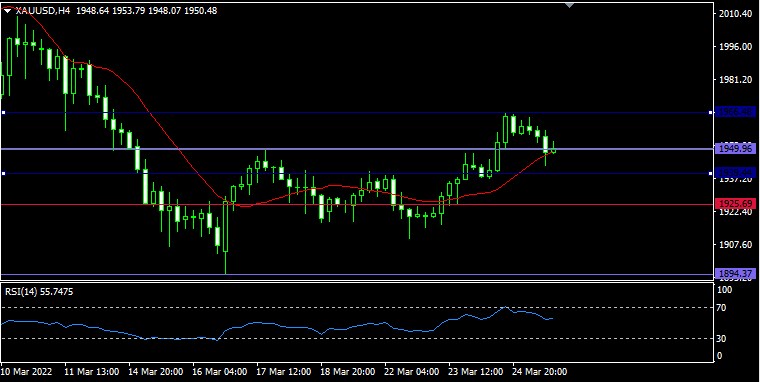
Task: Select the 1894.37 price label
Action: tap(735, 274)
